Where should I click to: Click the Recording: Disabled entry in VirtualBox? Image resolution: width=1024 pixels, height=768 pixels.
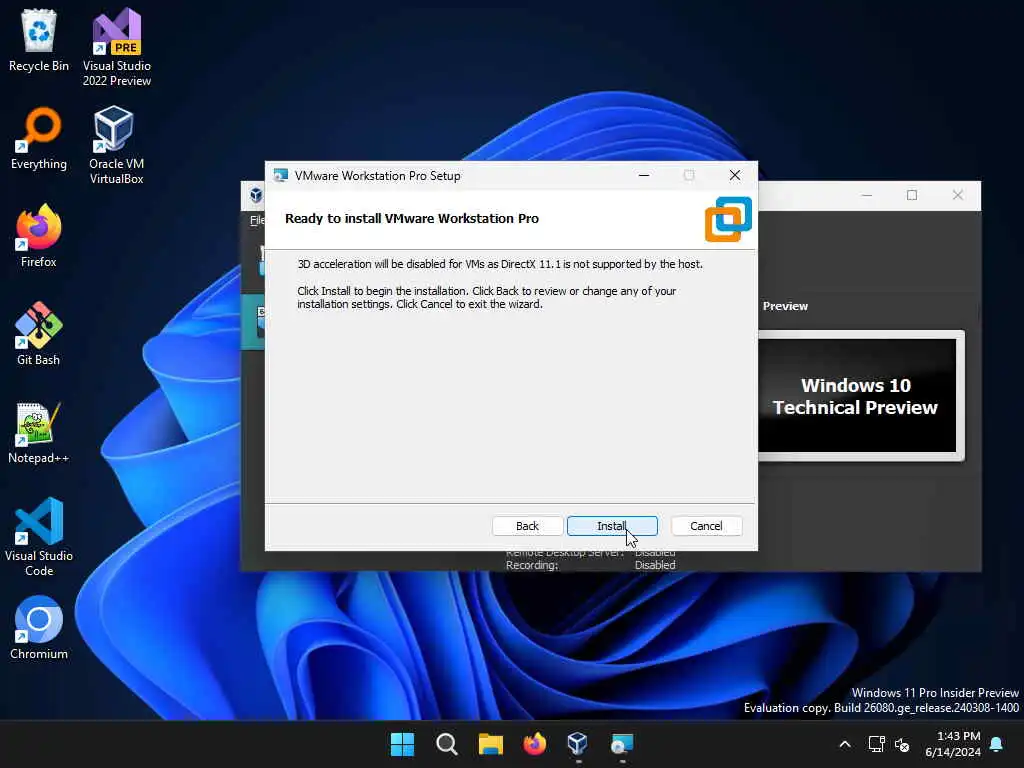[x=590, y=565]
